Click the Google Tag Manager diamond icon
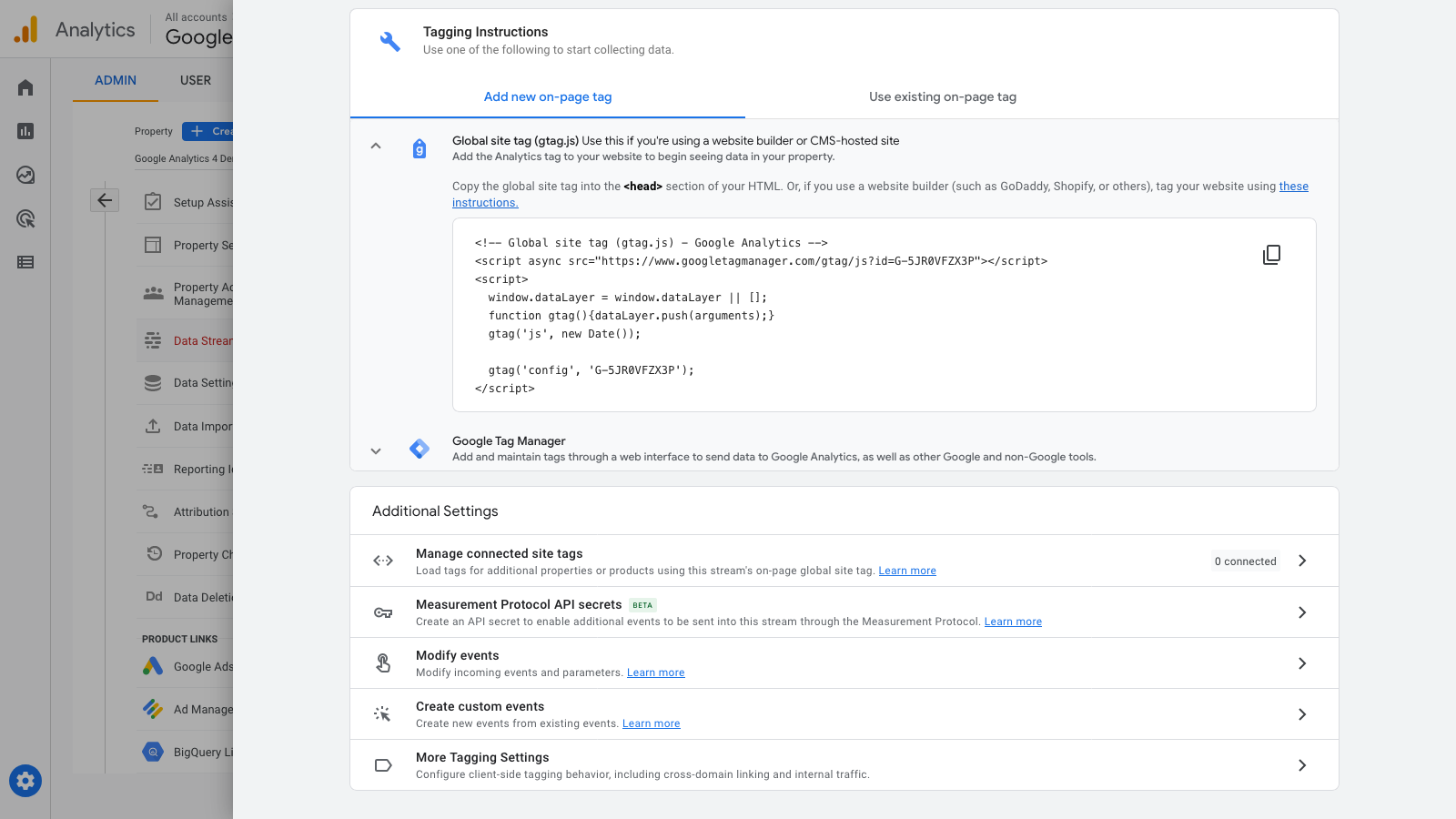 (420, 449)
